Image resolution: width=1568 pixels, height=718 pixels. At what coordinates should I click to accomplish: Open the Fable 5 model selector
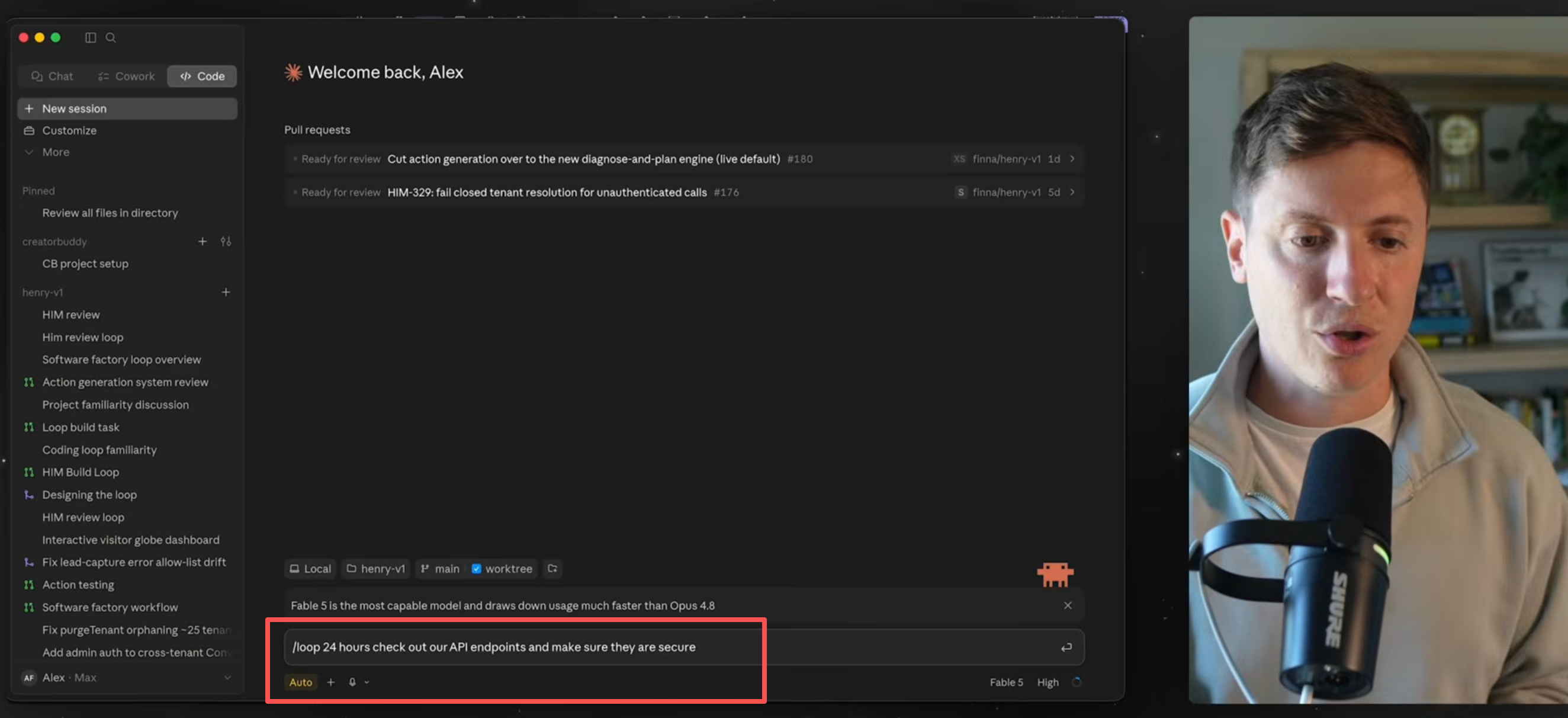click(1006, 682)
